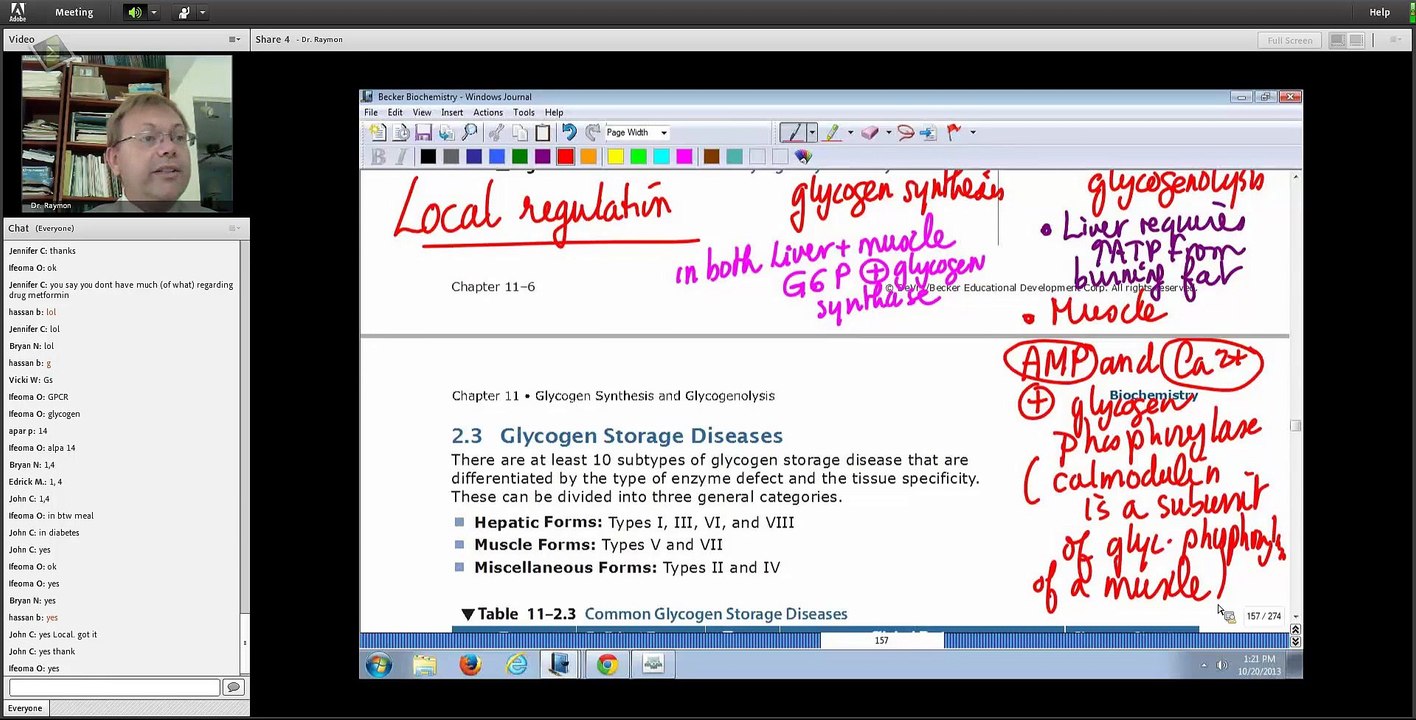Screen dimensions: 1416x720
Task: Select the Eraser tool
Action: [x=869, y=132]
